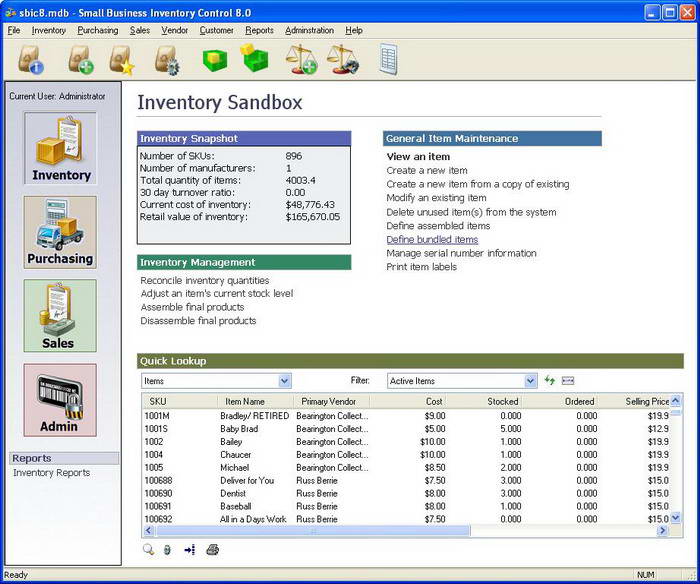
Task: Click Assemble final products link
Action: 192,307
